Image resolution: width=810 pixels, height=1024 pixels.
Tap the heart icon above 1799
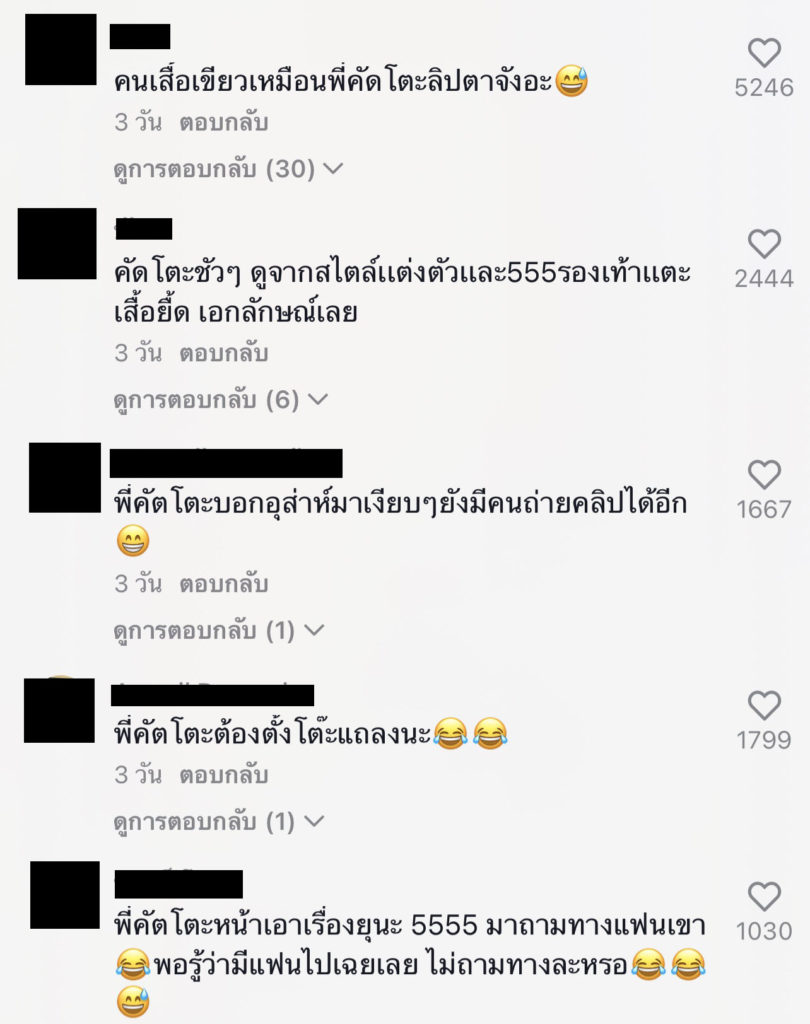coord(764,705)
